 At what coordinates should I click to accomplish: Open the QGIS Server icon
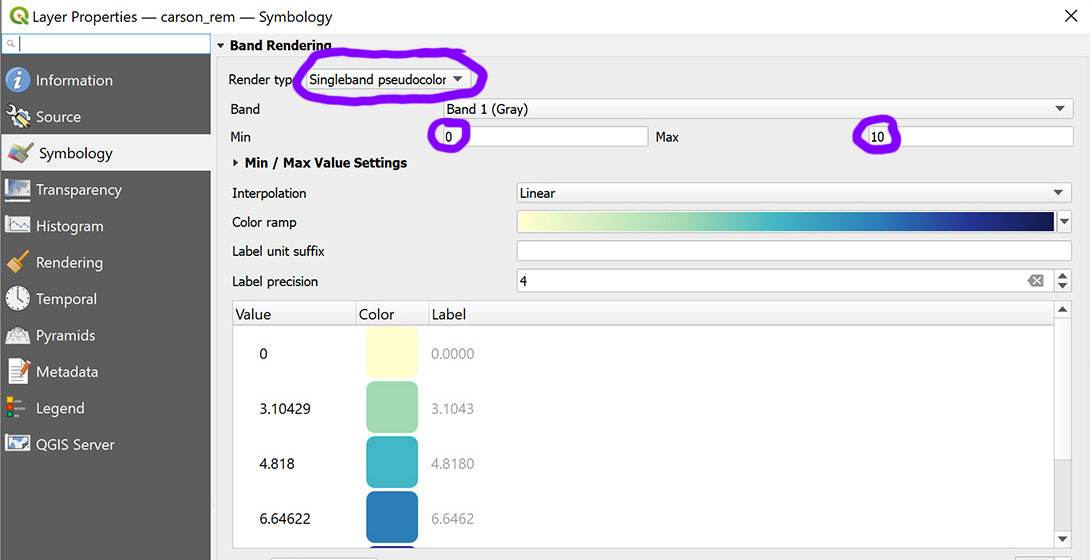(x=18, y=444)
